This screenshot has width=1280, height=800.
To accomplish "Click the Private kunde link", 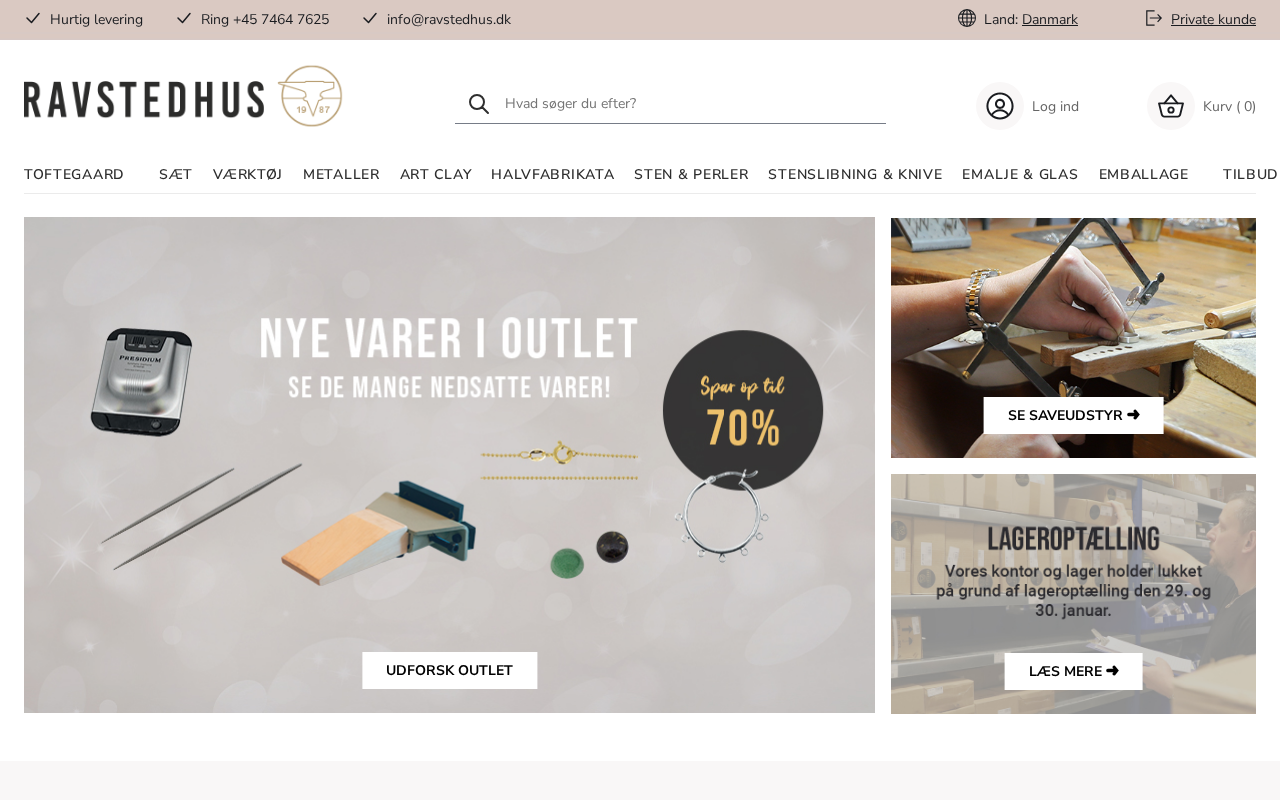I will (1213, 19).
